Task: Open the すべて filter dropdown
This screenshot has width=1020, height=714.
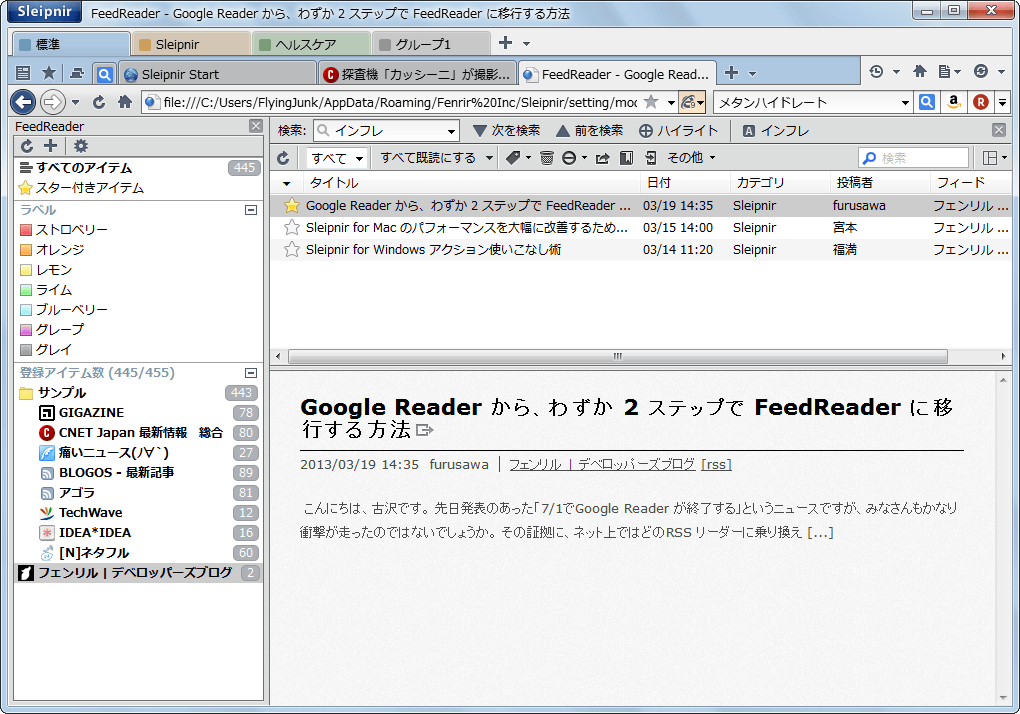Action: click(336, 158)
